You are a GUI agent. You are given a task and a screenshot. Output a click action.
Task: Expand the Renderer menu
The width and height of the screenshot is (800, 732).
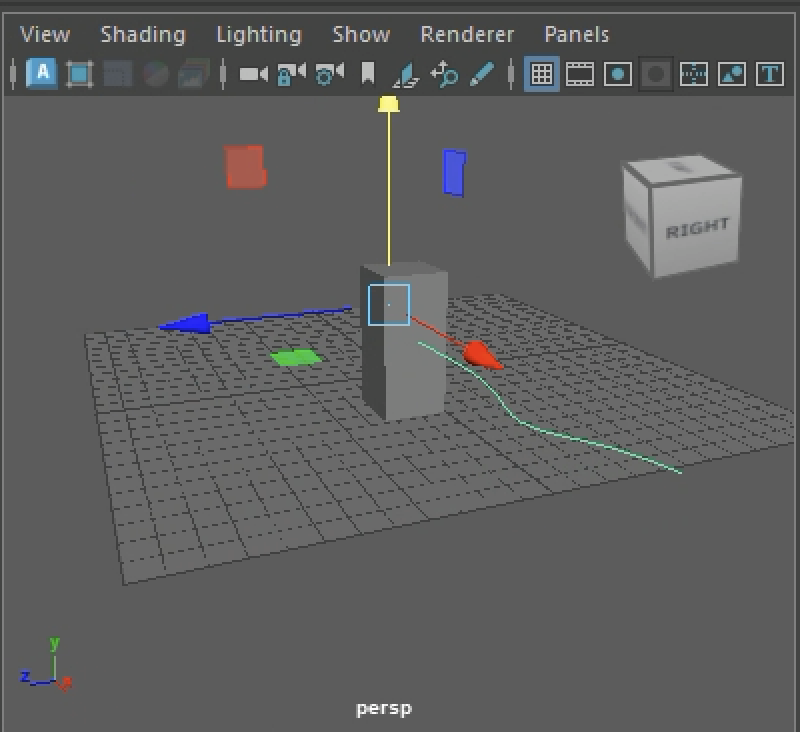click(467, 34)
